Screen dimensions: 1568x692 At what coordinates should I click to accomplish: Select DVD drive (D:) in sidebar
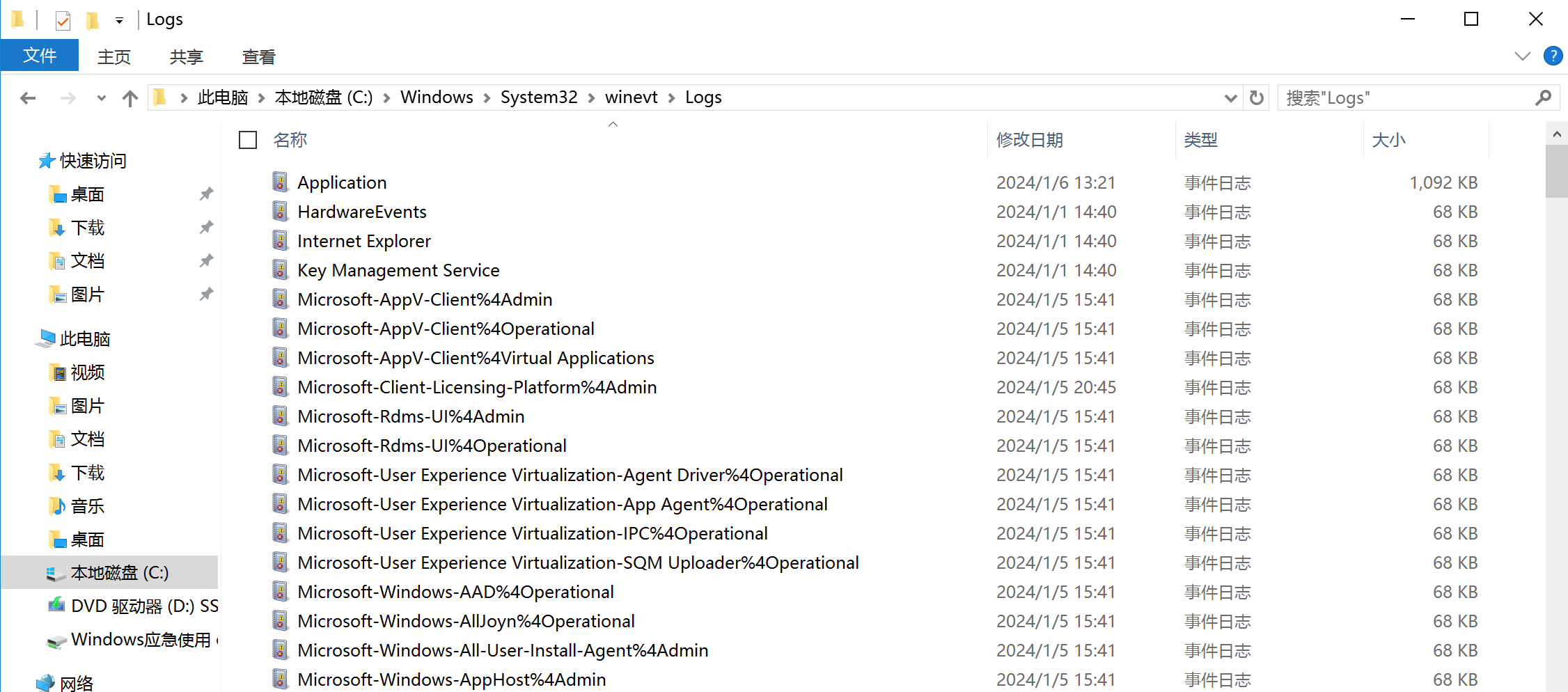pos(132,606)
